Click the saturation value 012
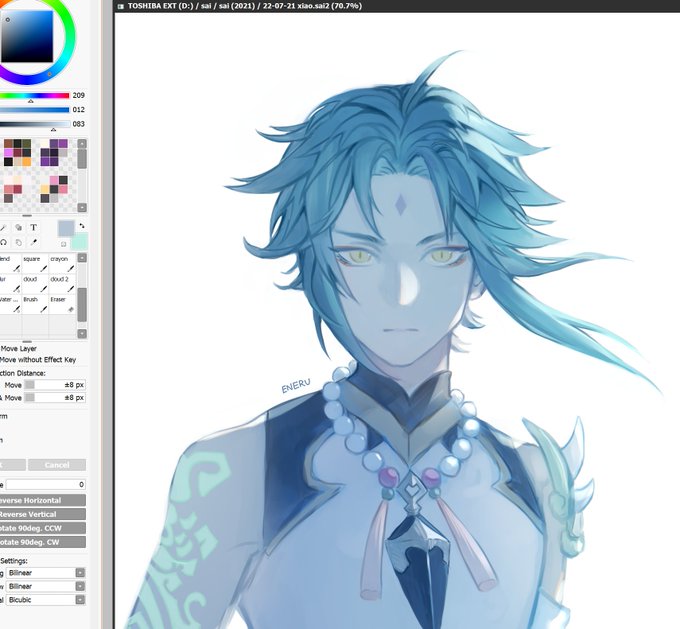The width and height of the screenshot is (680, 629). tap(78, 110)
